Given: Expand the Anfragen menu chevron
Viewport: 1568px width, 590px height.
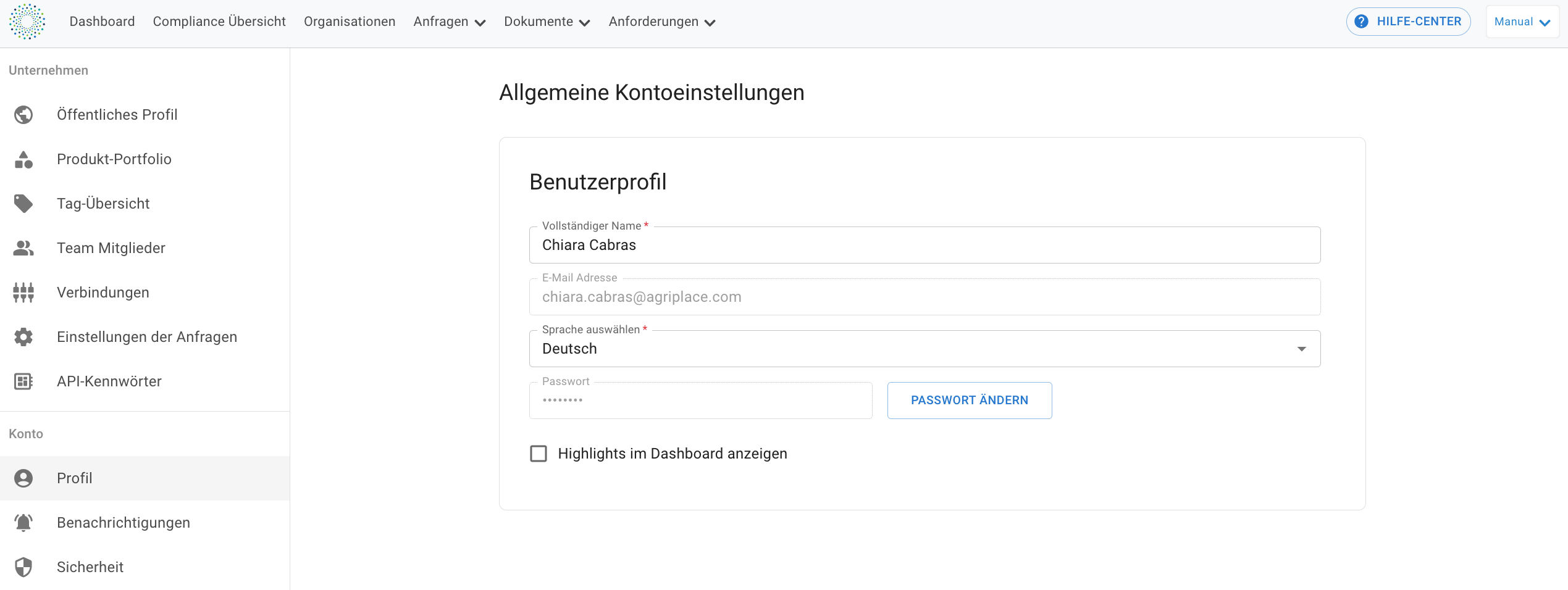Looking at the screenshot, I should [x=480, y=23].
